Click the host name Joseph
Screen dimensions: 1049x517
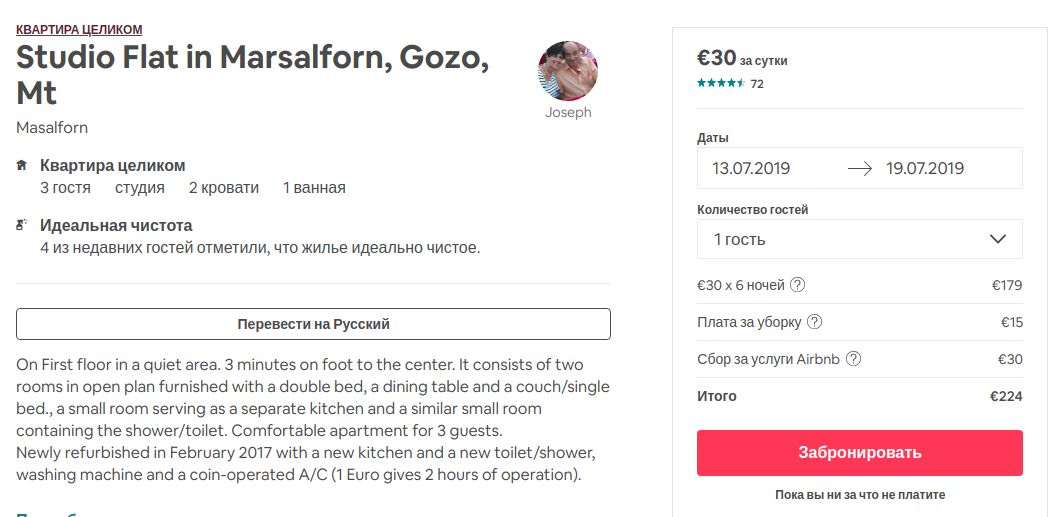coord(568,113)
